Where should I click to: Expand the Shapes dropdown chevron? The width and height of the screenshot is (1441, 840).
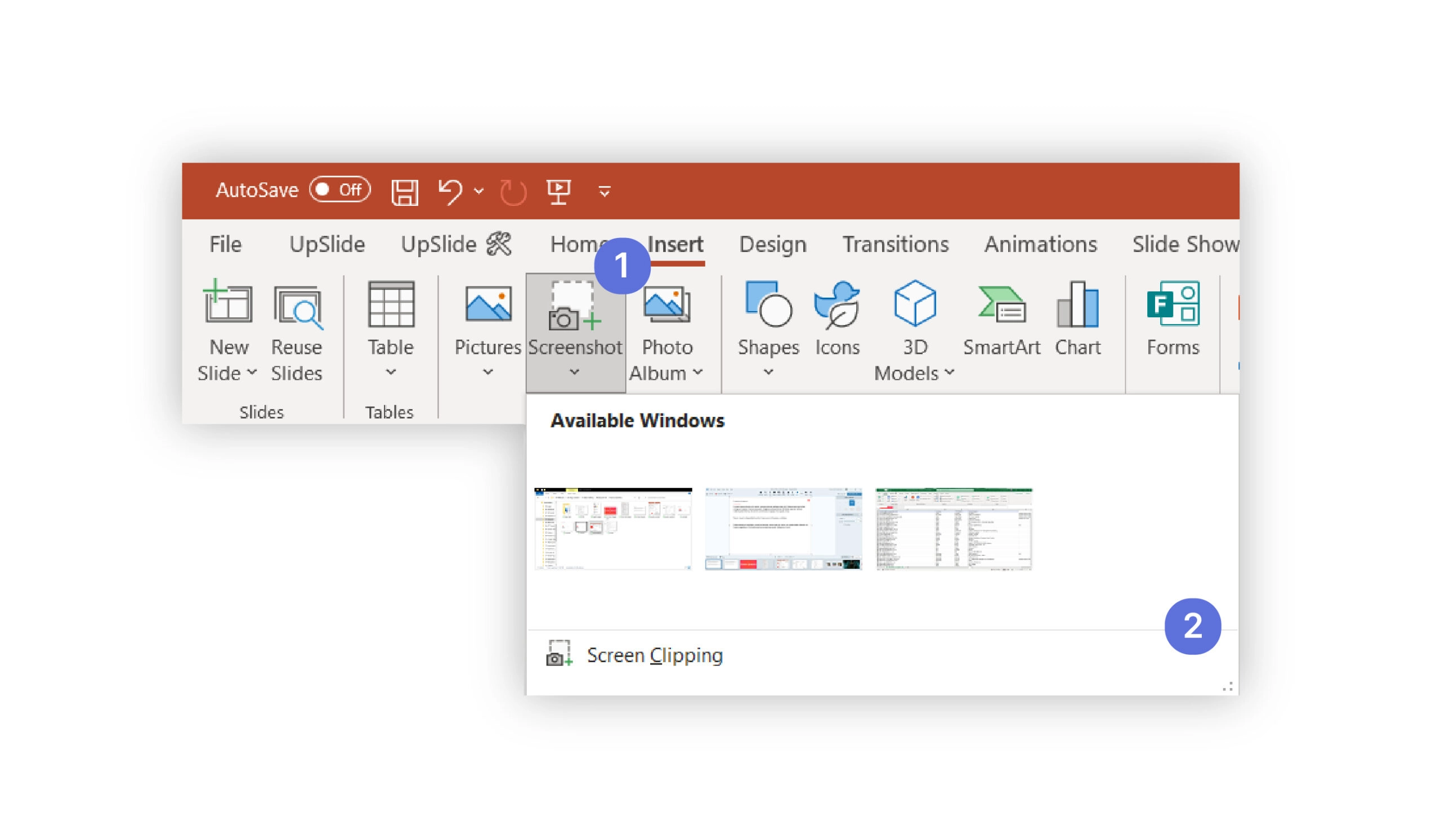[x=769, y=372]
